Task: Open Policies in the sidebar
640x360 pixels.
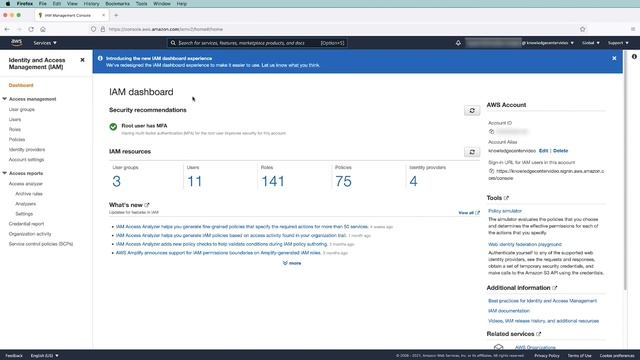Action: pyautogui.click(x=17, y=140)
